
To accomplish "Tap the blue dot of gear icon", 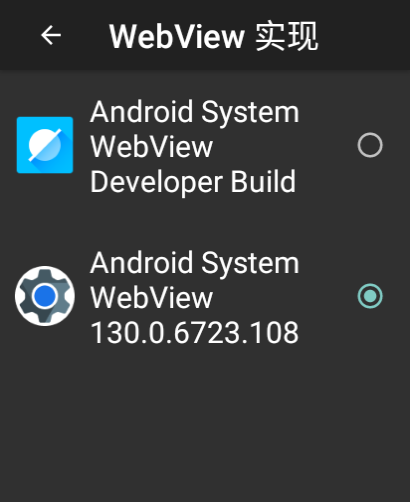I will [45, 296].
